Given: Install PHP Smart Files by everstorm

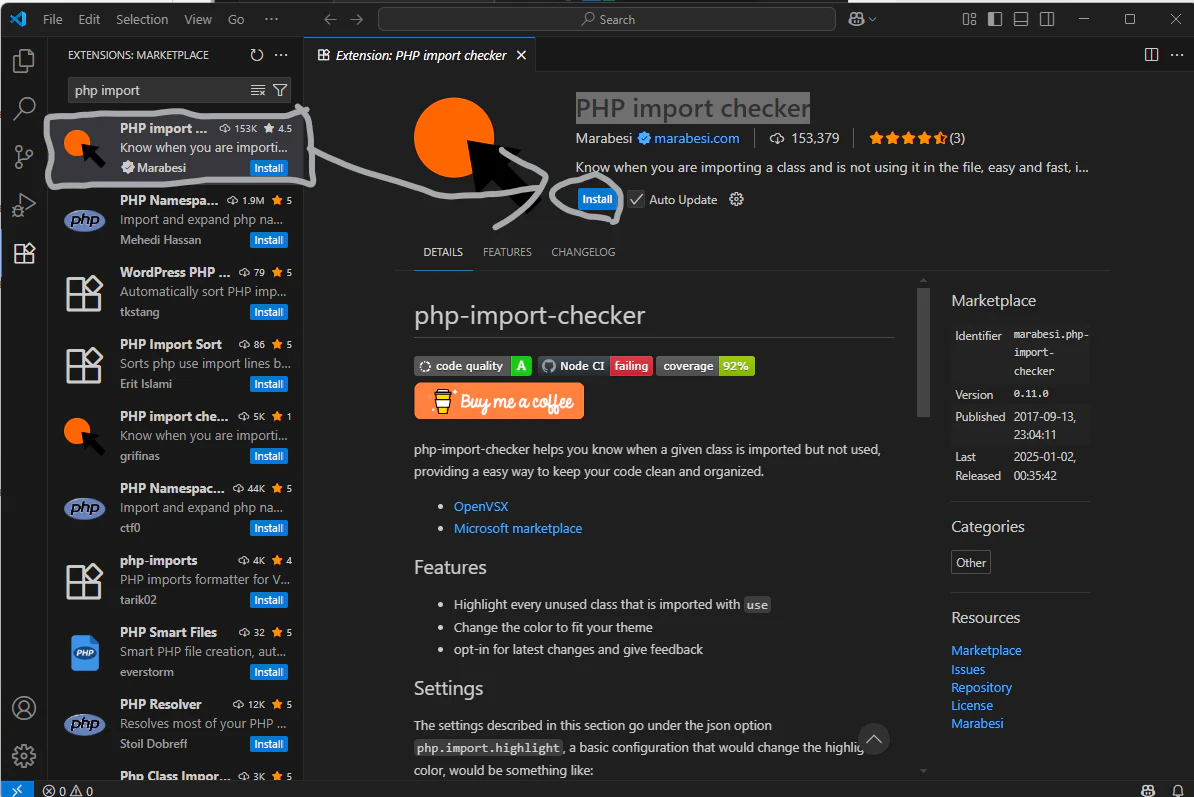Looking at the screenshot, I should click(269, 672).
